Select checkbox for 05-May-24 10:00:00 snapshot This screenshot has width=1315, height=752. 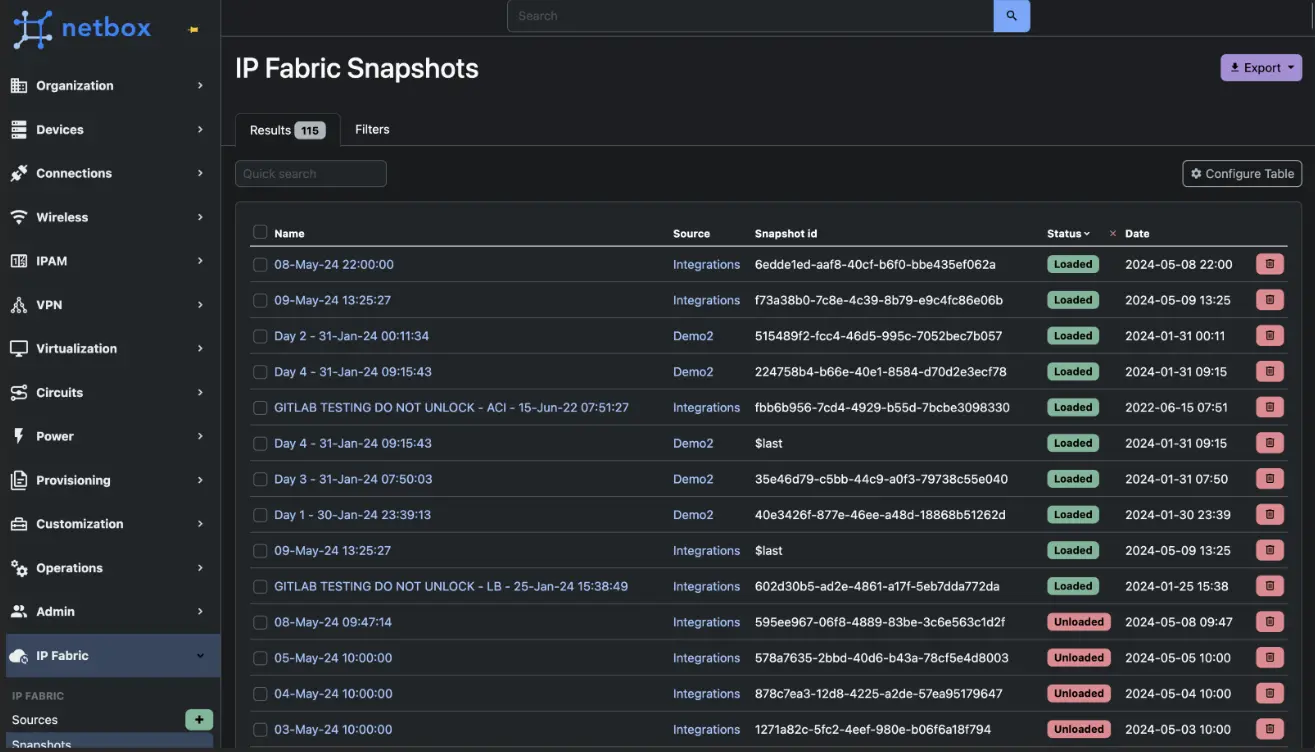pos(260,659)
